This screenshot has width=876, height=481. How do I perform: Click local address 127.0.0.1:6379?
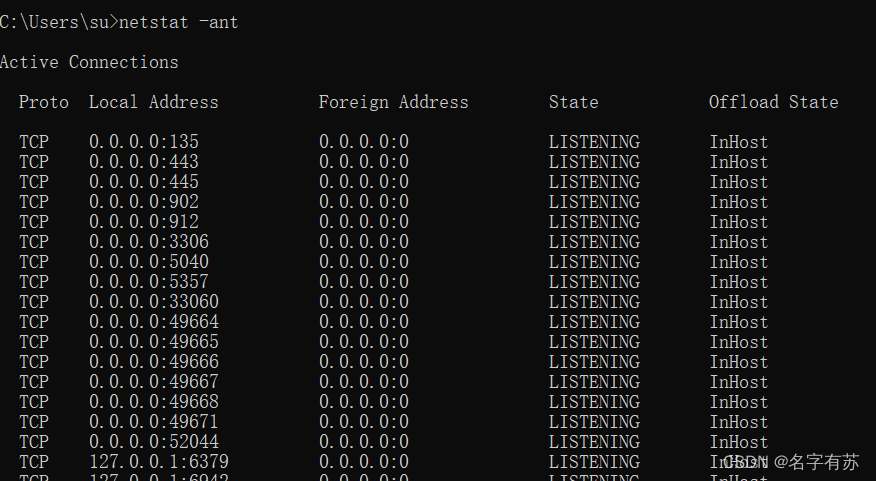pyautogui.click(x=159, y=462)
